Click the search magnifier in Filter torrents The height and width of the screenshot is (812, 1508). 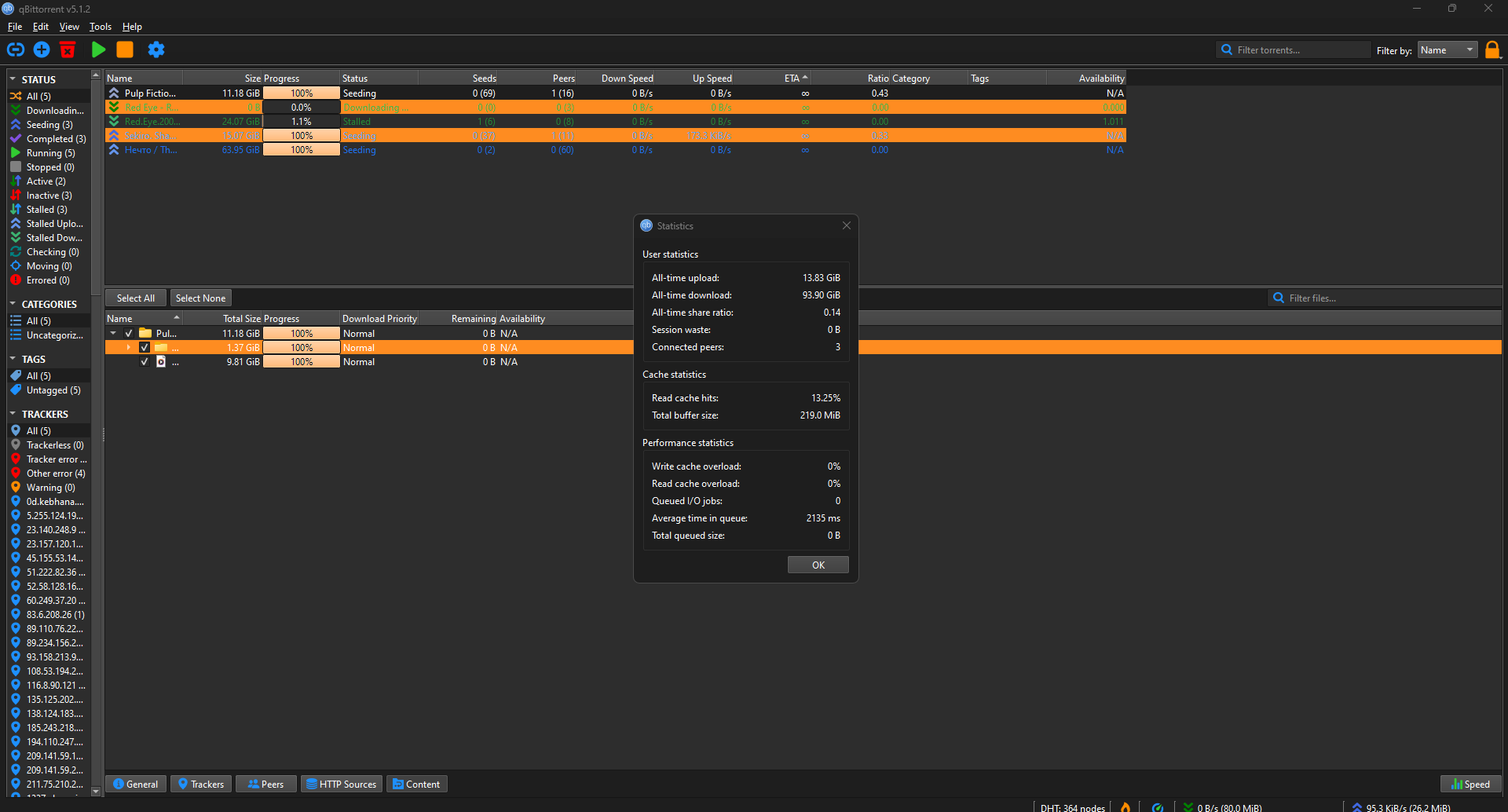tap(1226, 49)
